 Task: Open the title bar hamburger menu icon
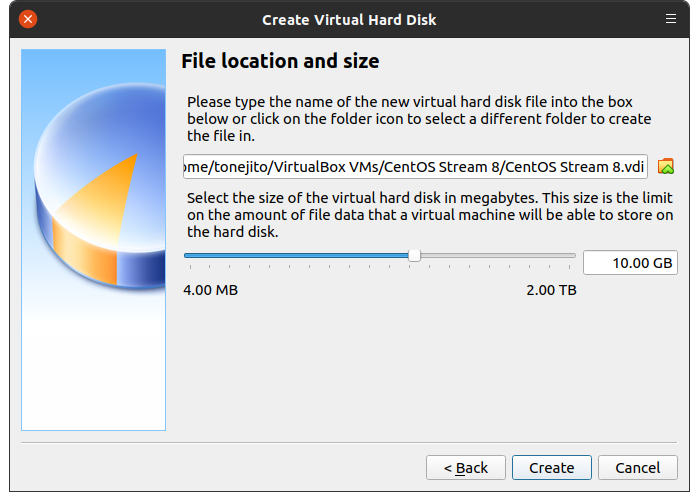[x=671, y=19]
